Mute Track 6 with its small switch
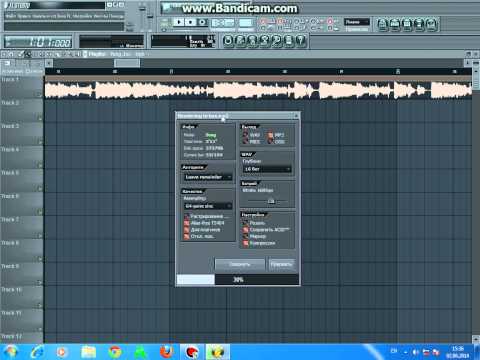 pos(39,211)
